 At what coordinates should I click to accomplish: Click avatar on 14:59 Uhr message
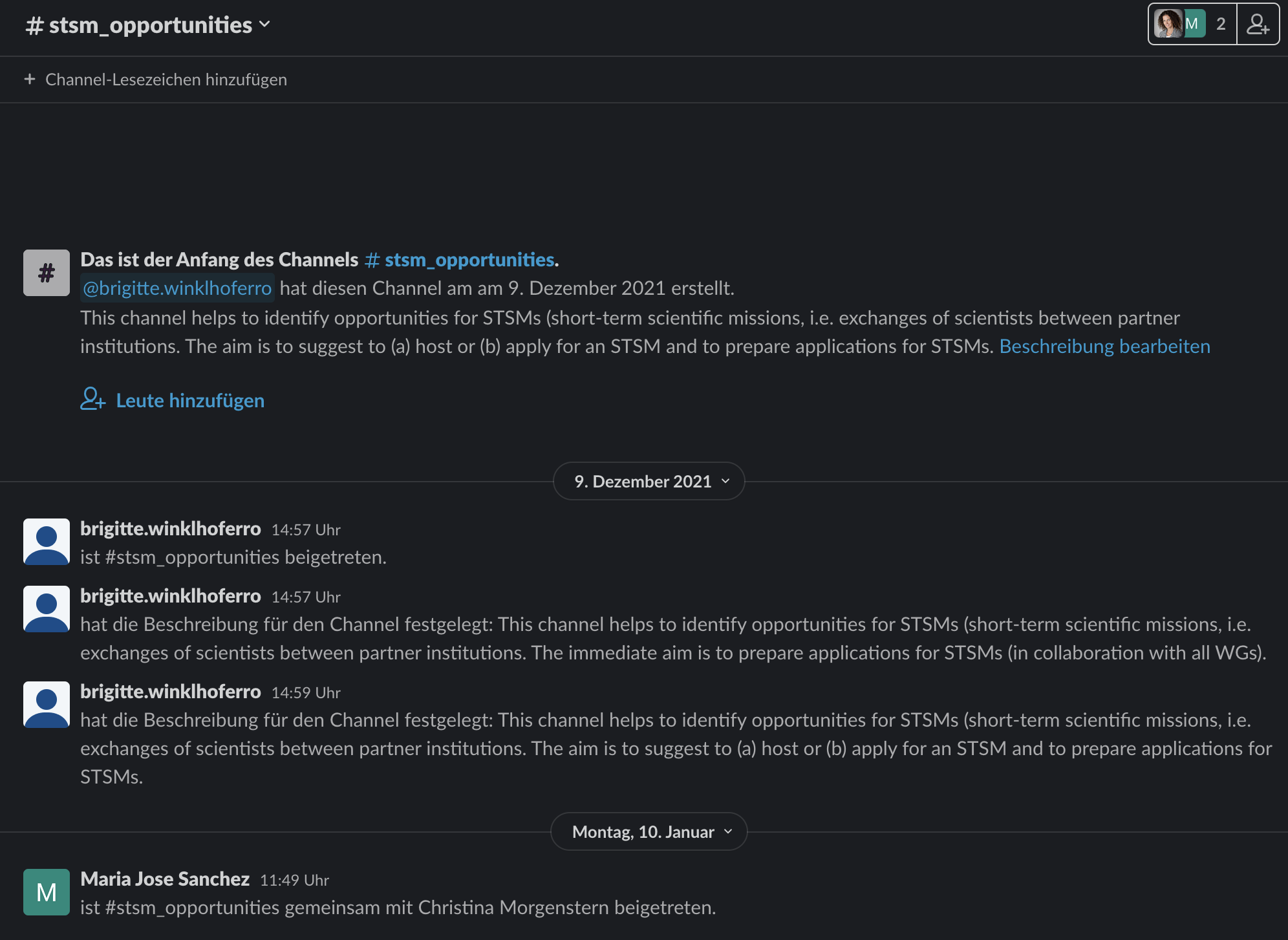pos(47,705)
